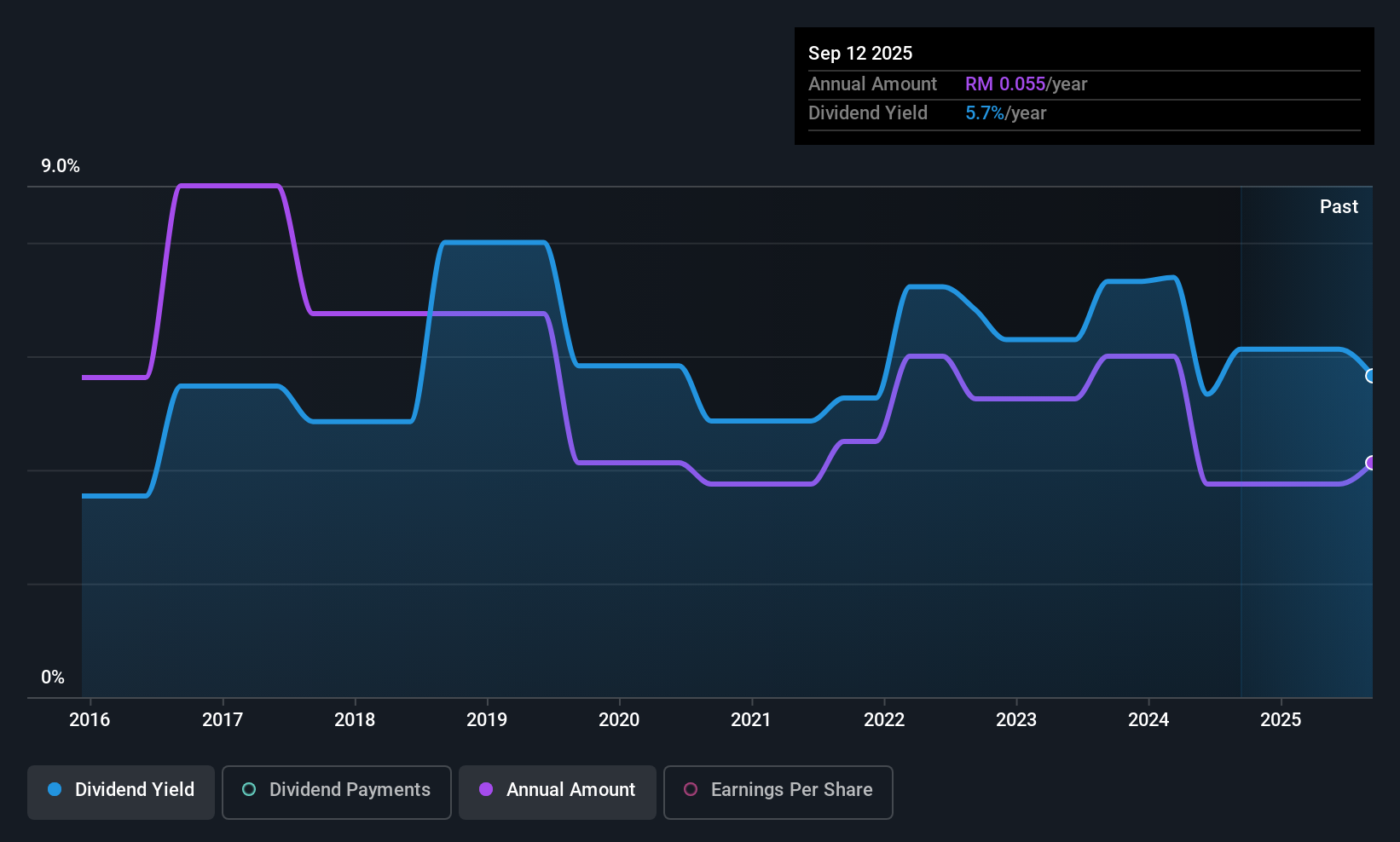The height and width of the screenshot is (842, 1400).
Task: Click the Past region label
Action: point(1339,207)
